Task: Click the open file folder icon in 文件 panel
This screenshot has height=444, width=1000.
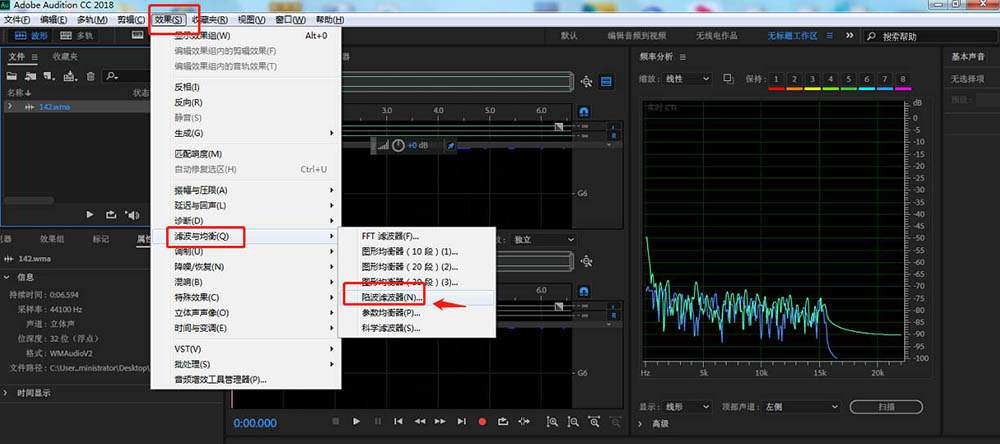Action: click(x=11, y=77)
